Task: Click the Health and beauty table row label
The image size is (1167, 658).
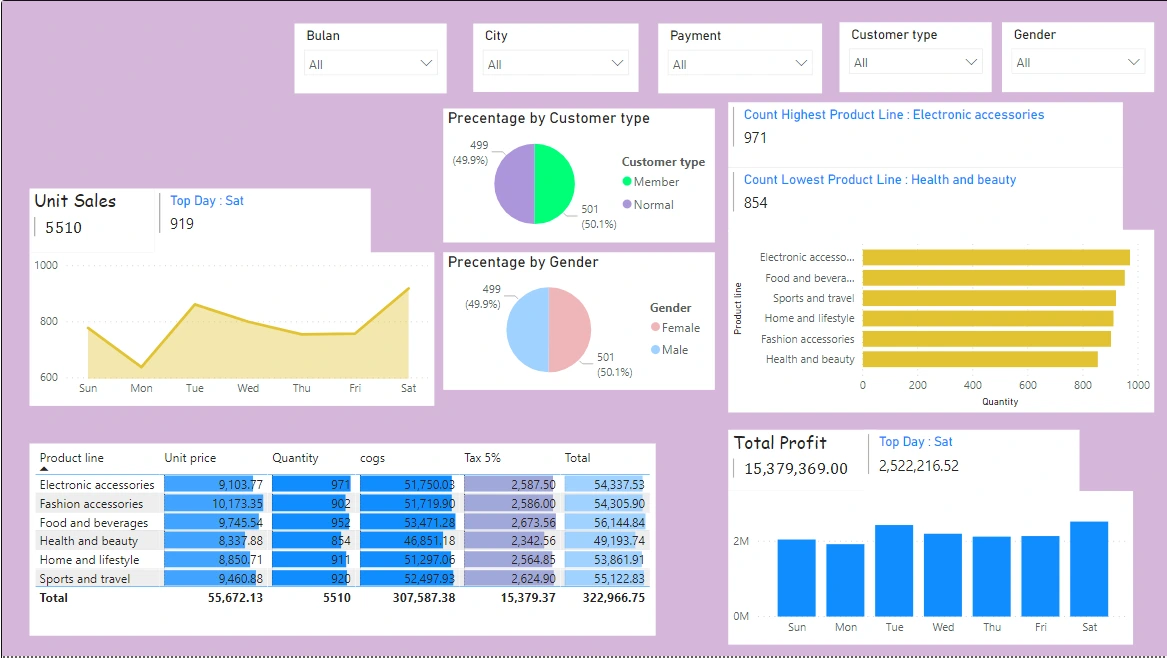Action: tap(89, 541)
